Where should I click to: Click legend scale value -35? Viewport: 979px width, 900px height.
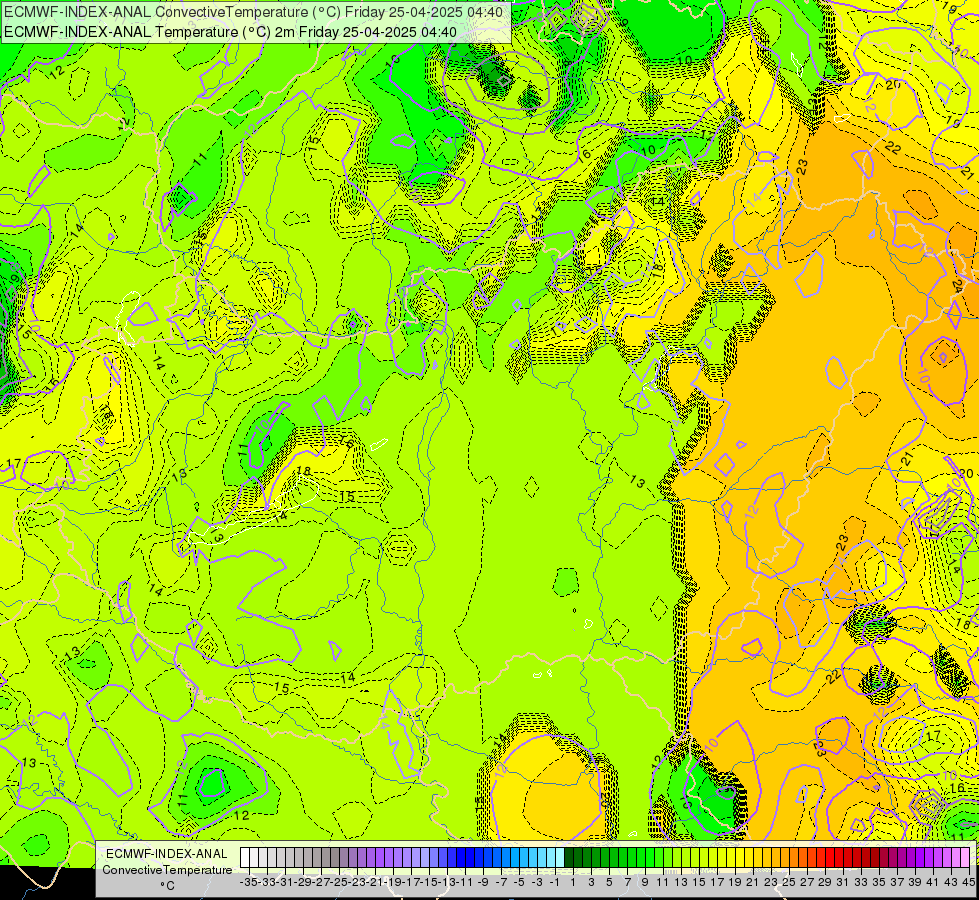248,882
